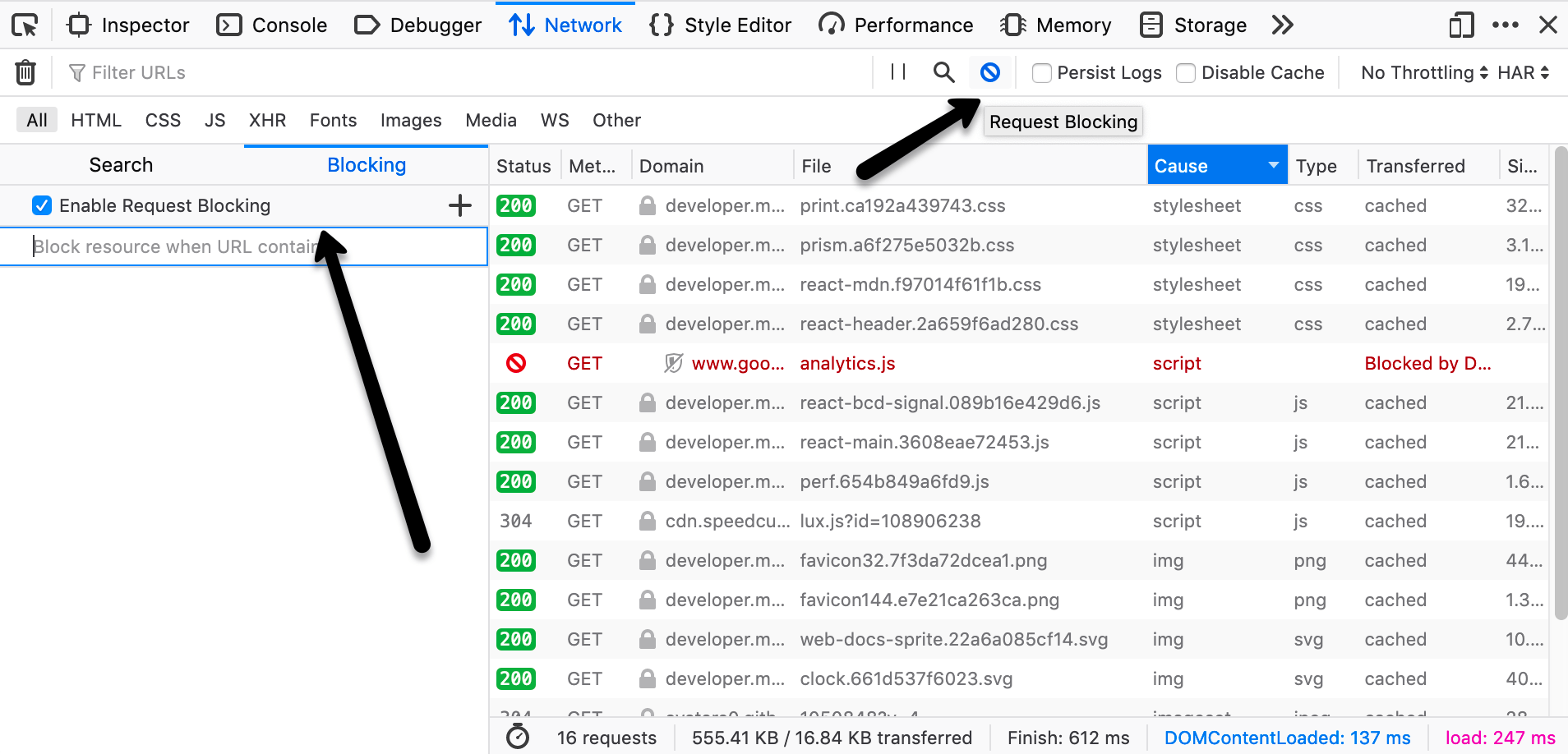This screenshot has height=754, width=1568.
Task: Switch to the Performance tab
Action: (x=897, y=25)
